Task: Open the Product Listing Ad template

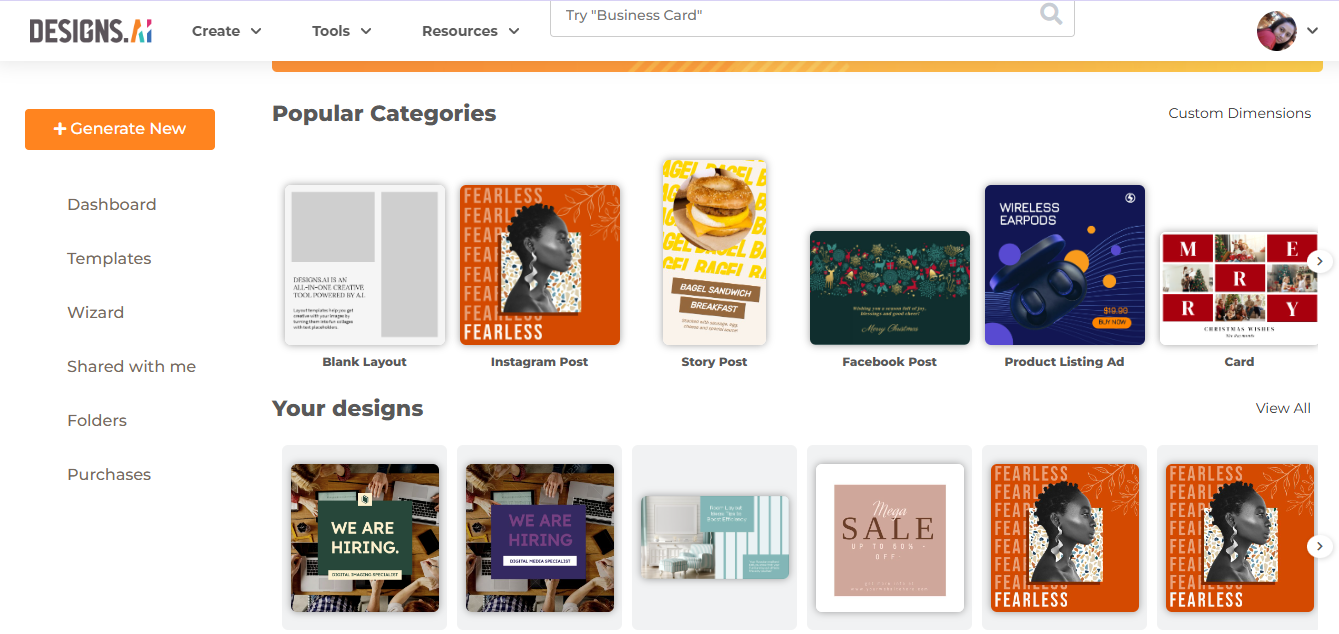Action: [1064, 264]
